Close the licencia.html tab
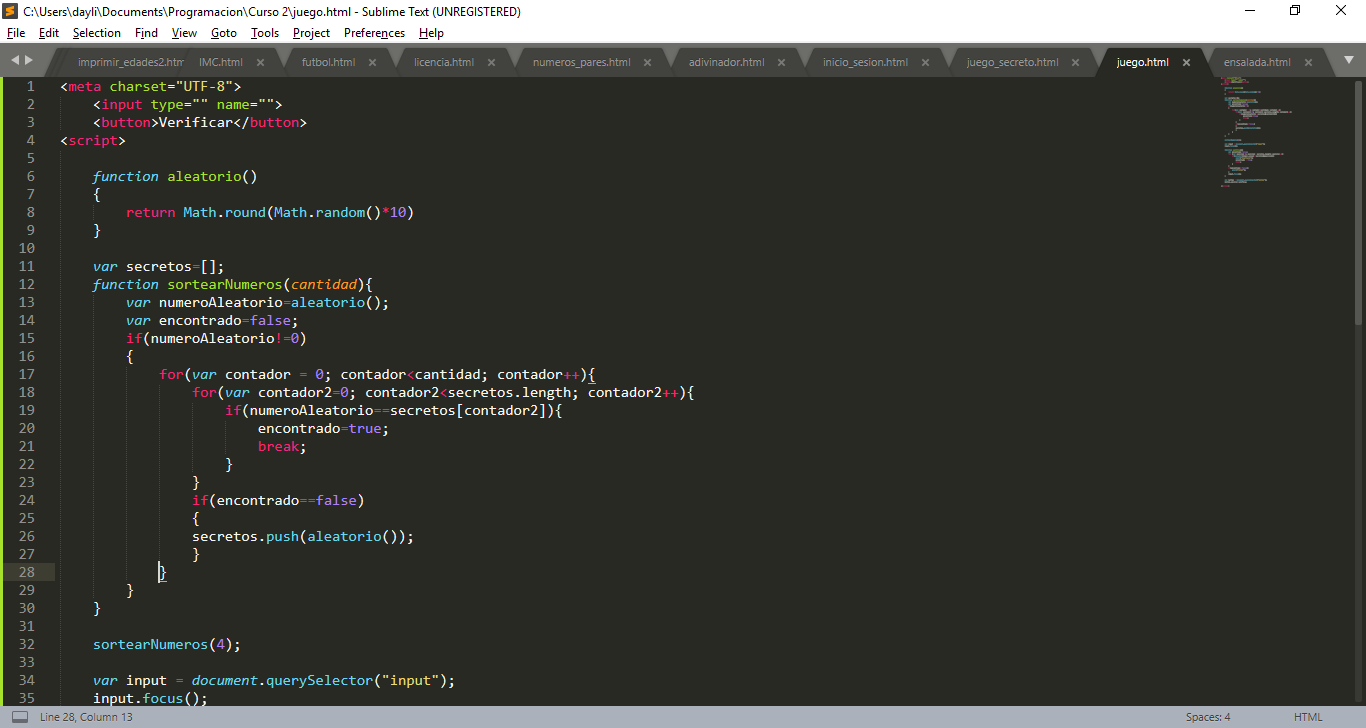The height and width of the screenshot is (728, 1366). click(493, 62)
